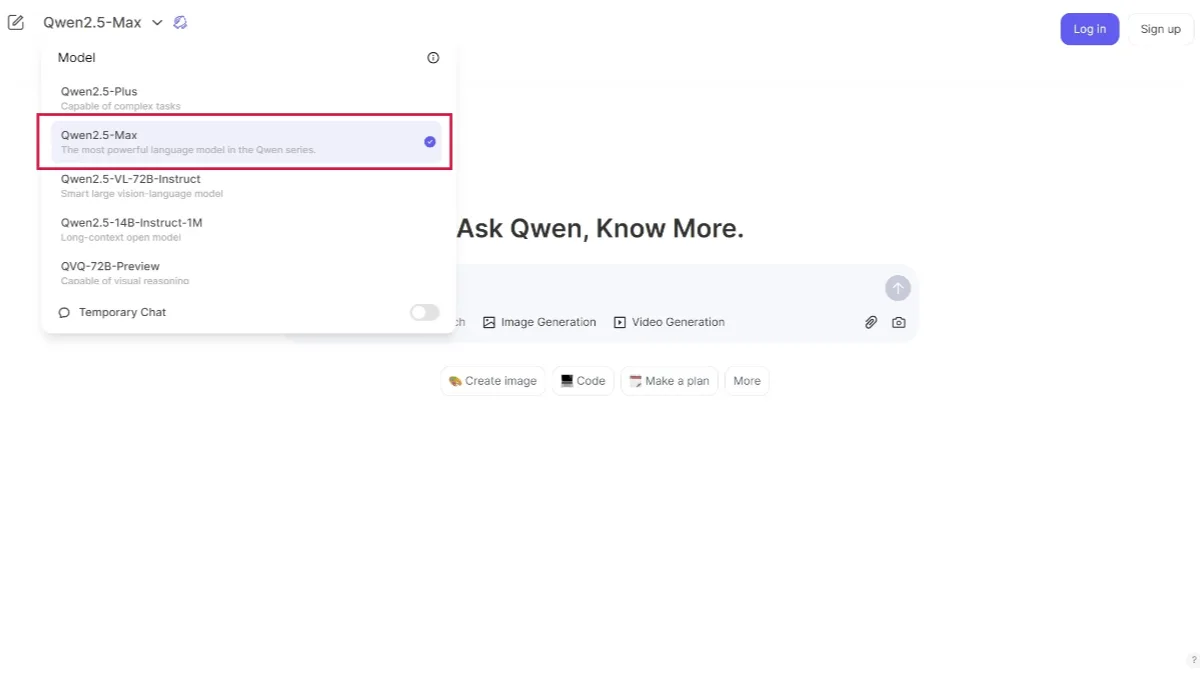Click the new chat pencil icon

pos(16,22)
